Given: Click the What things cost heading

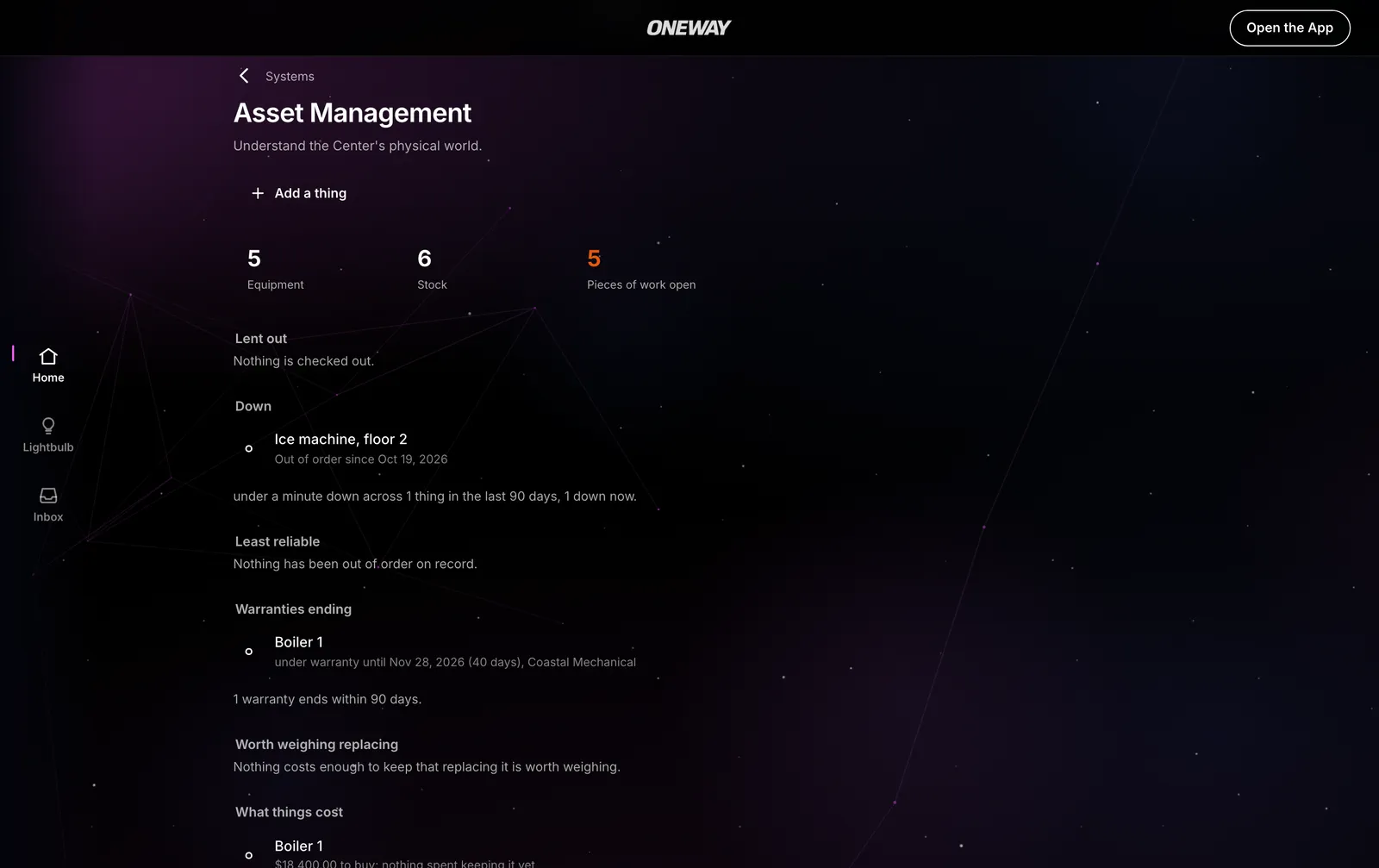Looking at the screenshot, I should [289, 812].
